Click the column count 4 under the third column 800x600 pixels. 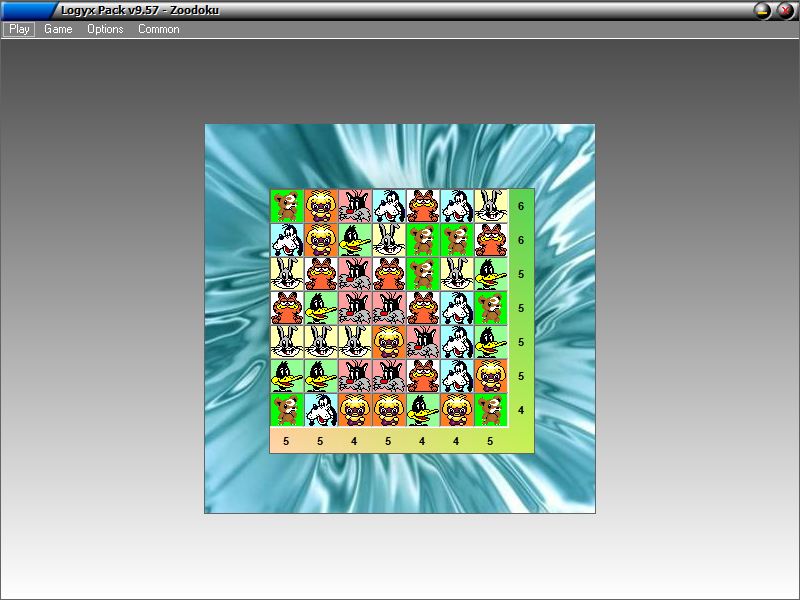354,441
